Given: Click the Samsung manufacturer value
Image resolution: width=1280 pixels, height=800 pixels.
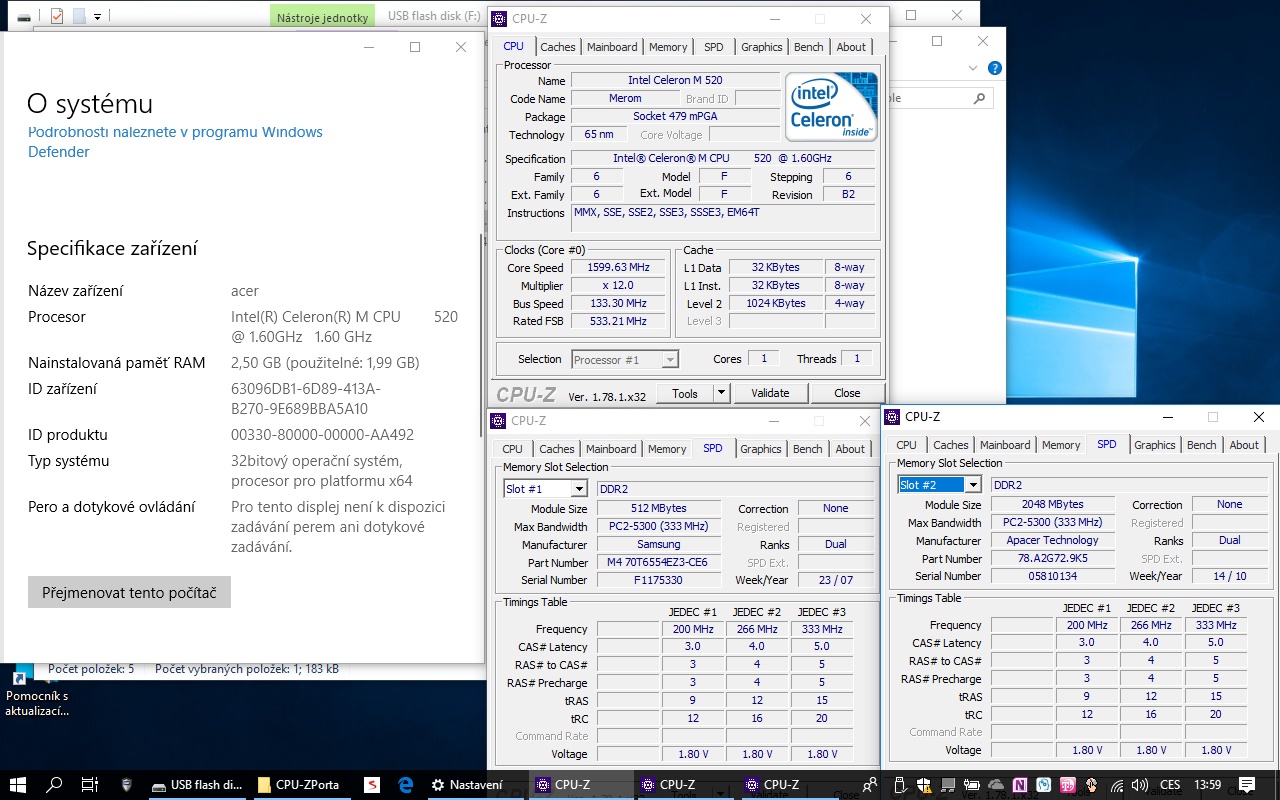Looking at the screenshot, I should coord(658,544).
